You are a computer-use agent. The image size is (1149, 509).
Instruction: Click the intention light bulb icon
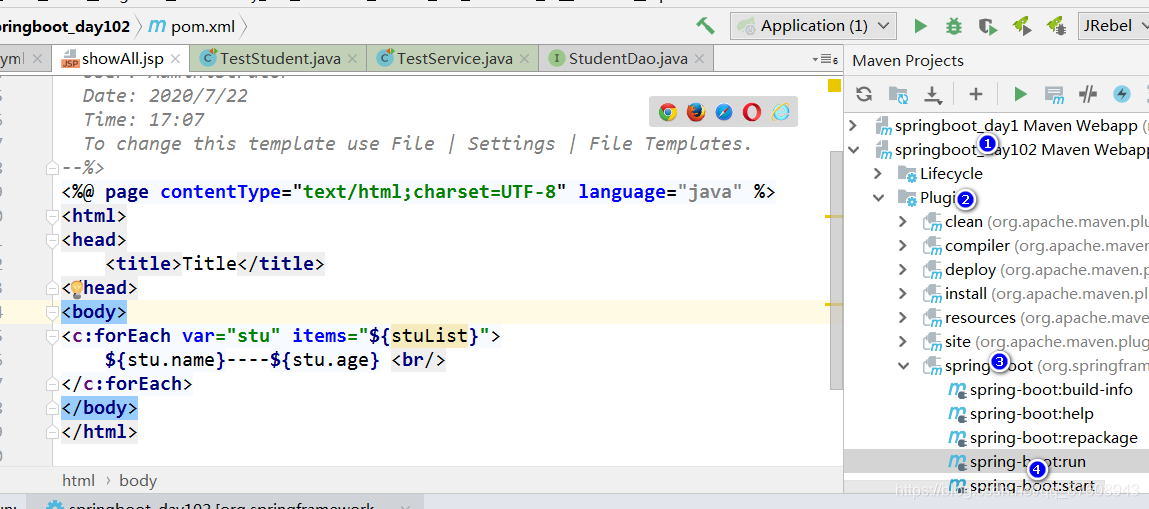78,288
